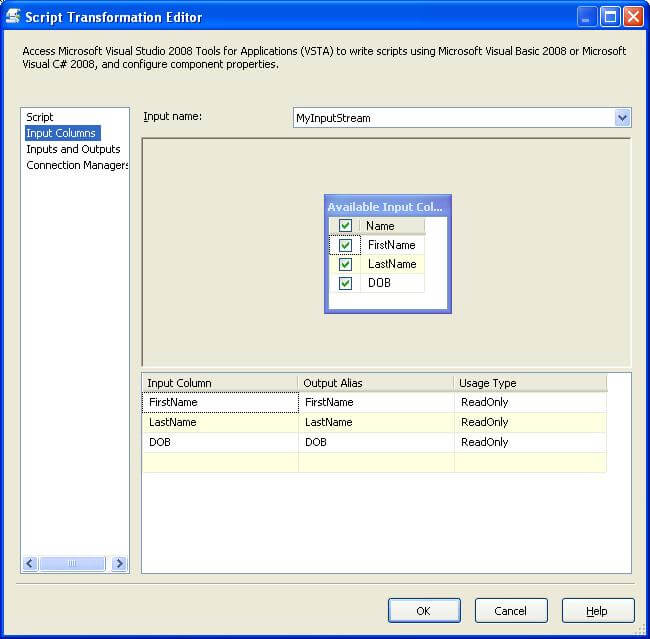
Task: Uncheck the DOB column checkbox
Action: [345, 283]
